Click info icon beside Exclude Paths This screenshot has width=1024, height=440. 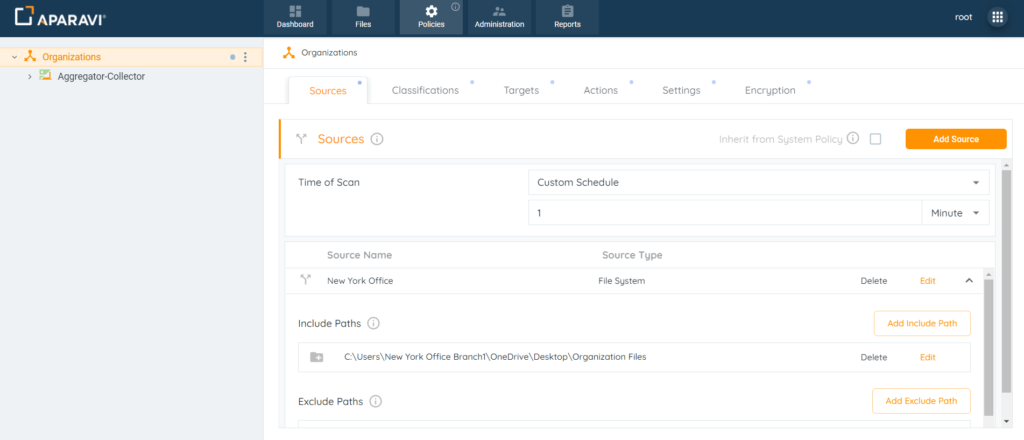pos(375,401)
